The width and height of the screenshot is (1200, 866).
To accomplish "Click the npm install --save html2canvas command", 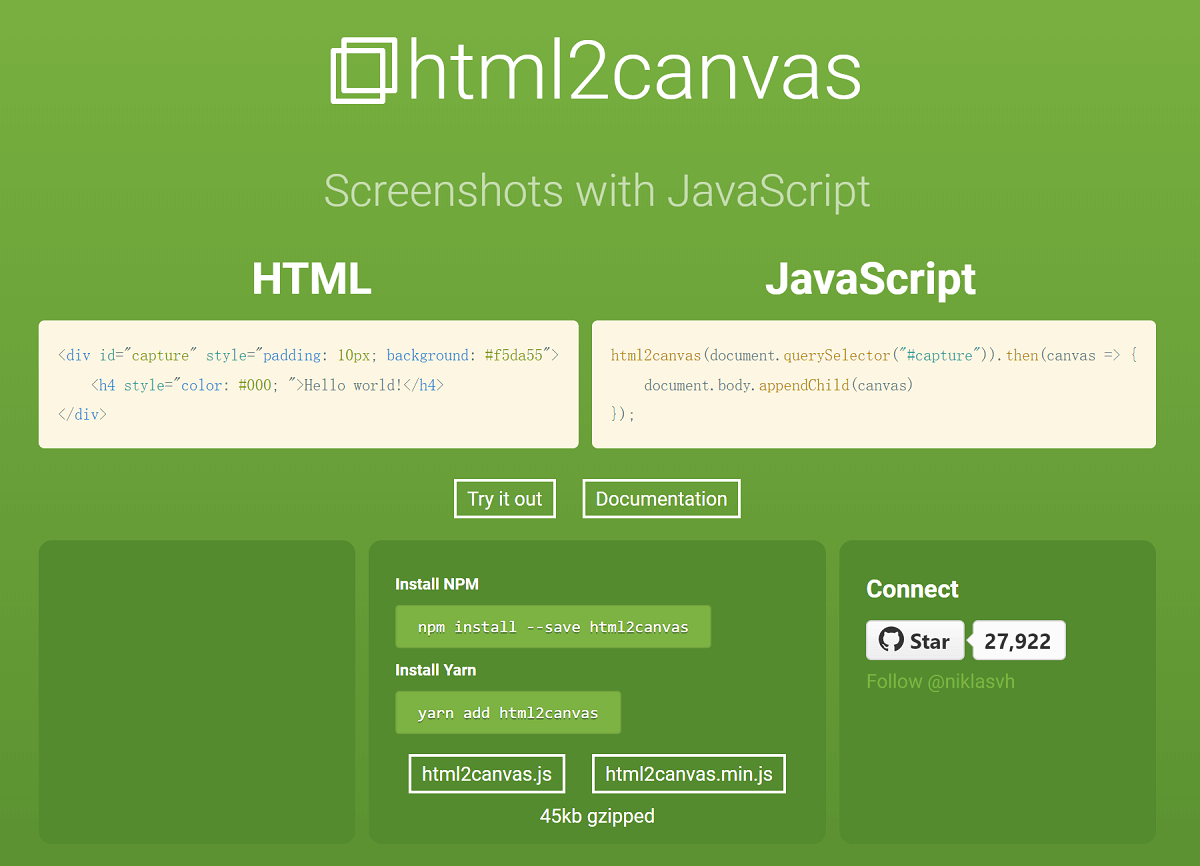I will pyautogui.click(x=553, y=627).
